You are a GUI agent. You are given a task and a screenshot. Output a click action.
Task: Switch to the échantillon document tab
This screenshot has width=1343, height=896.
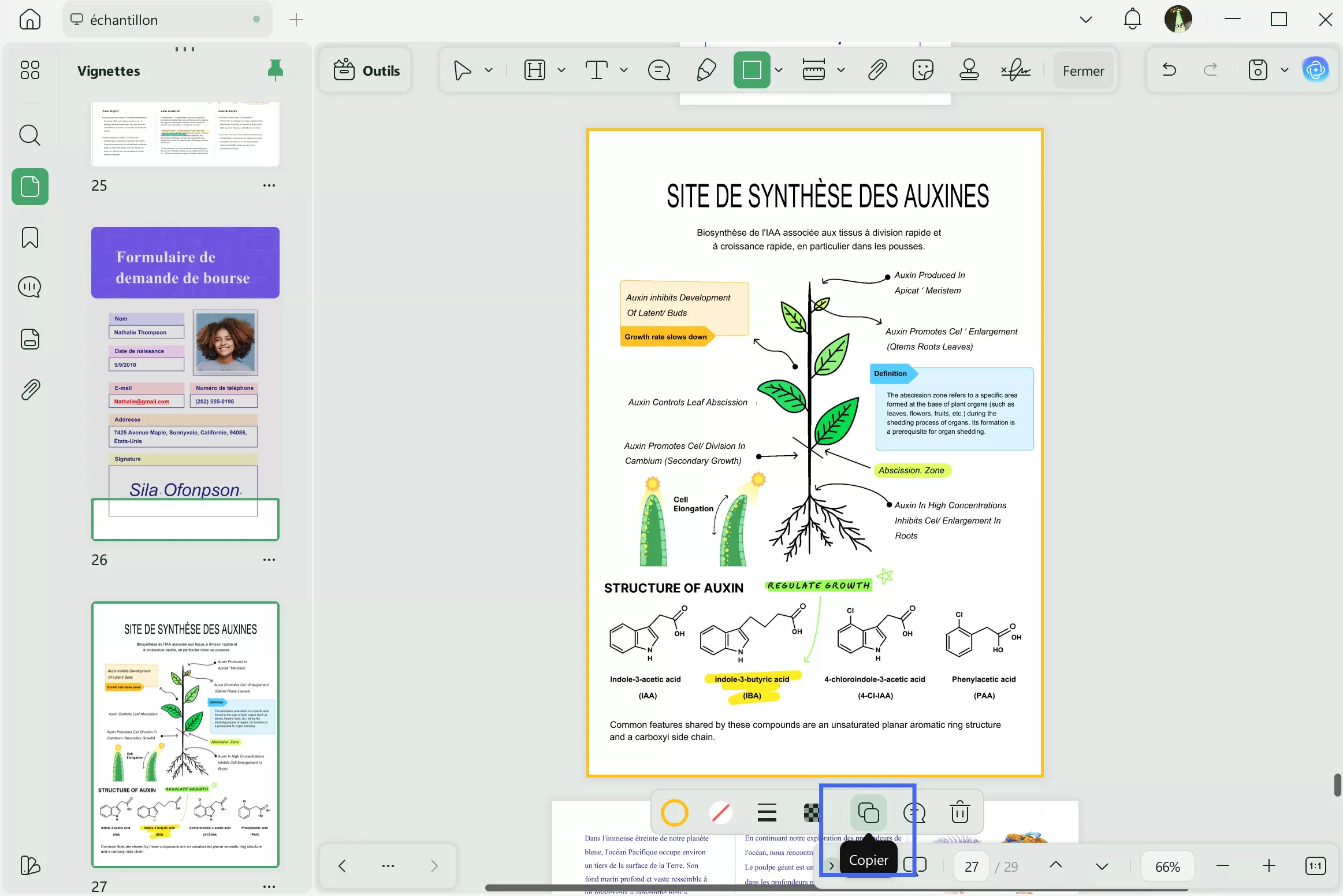click(x=166, y=19)
